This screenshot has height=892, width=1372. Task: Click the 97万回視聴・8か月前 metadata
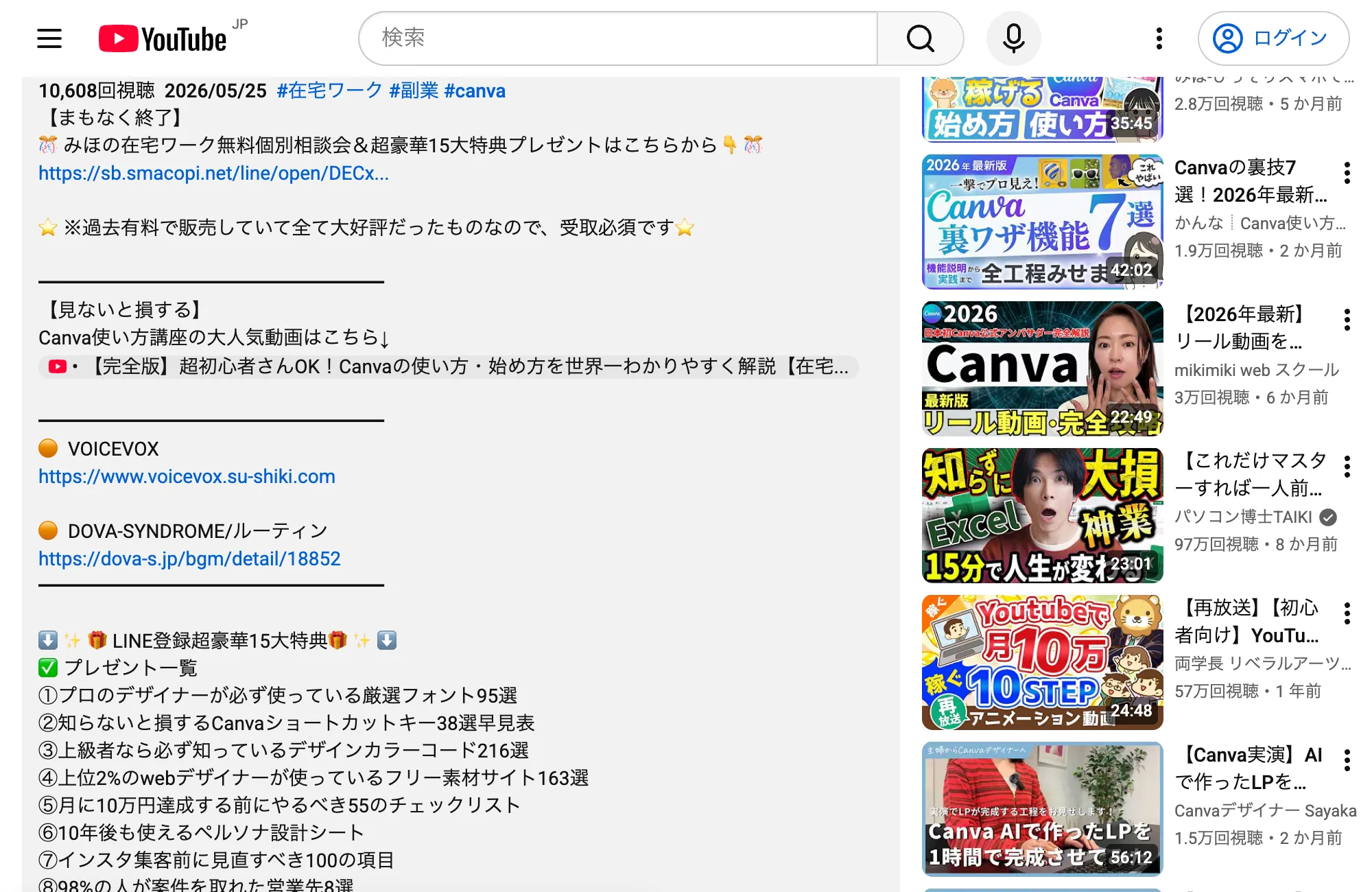[1256, 545]
